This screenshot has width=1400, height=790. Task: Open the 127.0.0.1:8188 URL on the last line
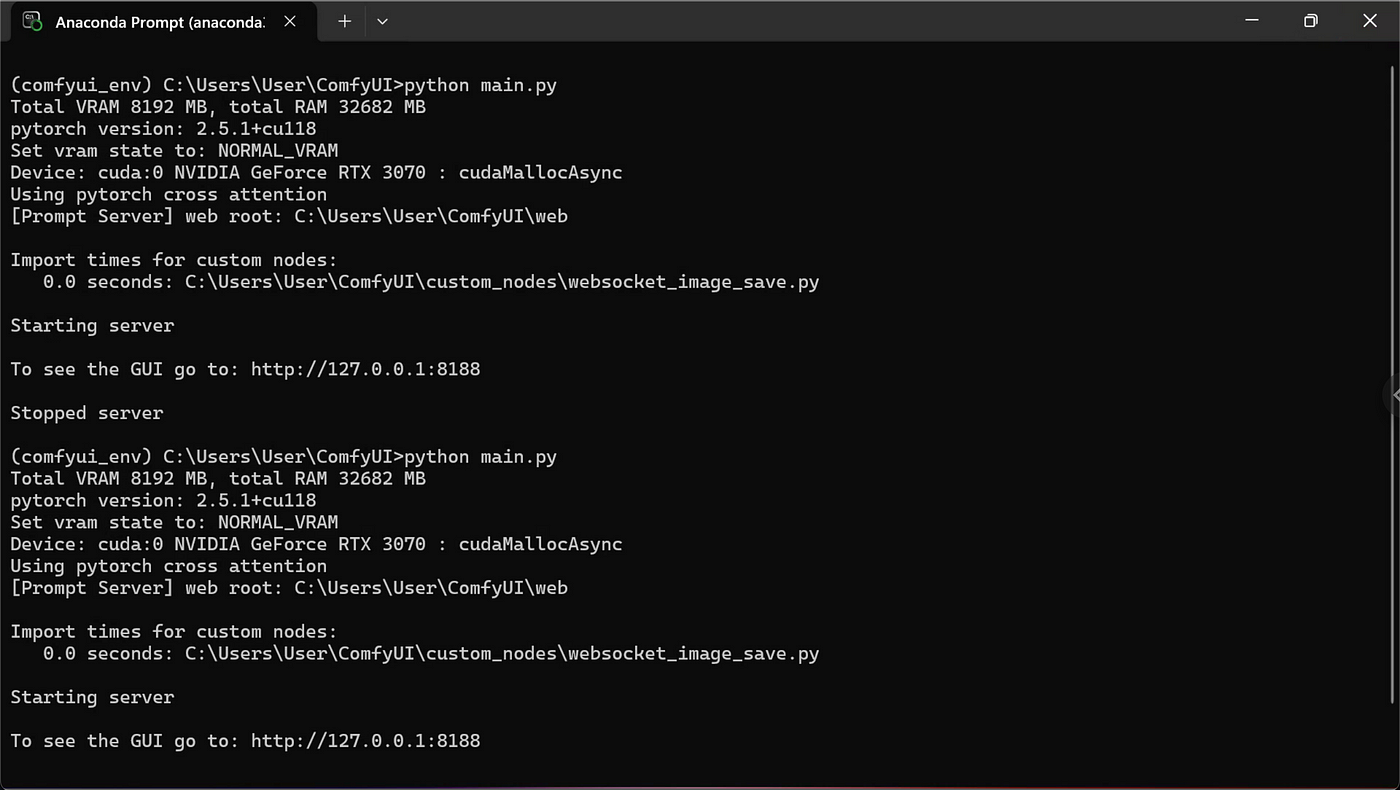(365, 741)
